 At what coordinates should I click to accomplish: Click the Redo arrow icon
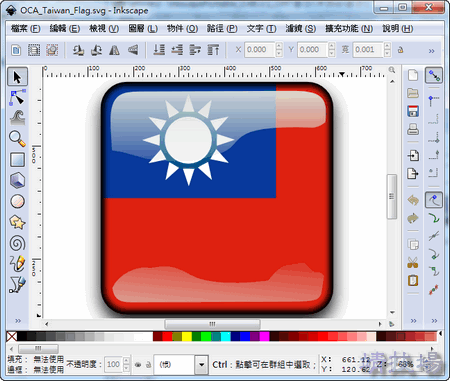click(x=413, y=219)
